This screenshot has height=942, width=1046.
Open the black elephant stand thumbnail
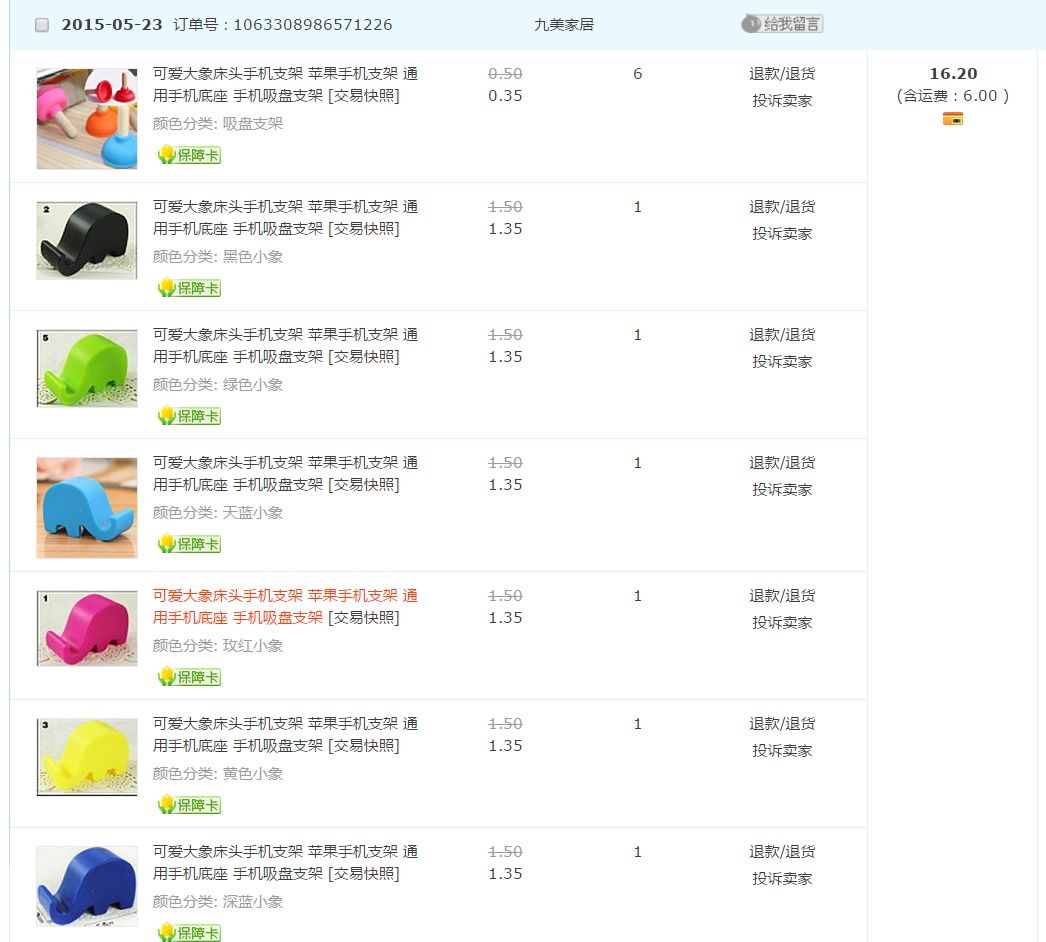click(87, 240)
